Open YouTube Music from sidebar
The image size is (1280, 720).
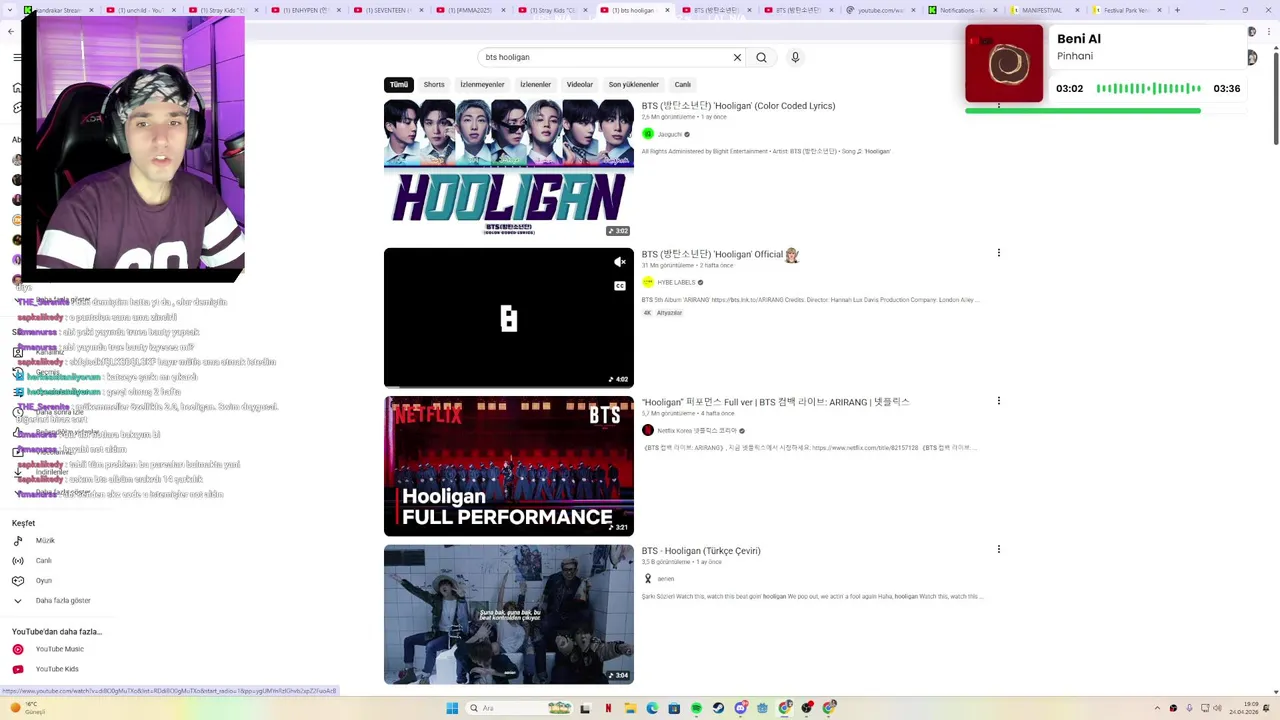[60, 649]
